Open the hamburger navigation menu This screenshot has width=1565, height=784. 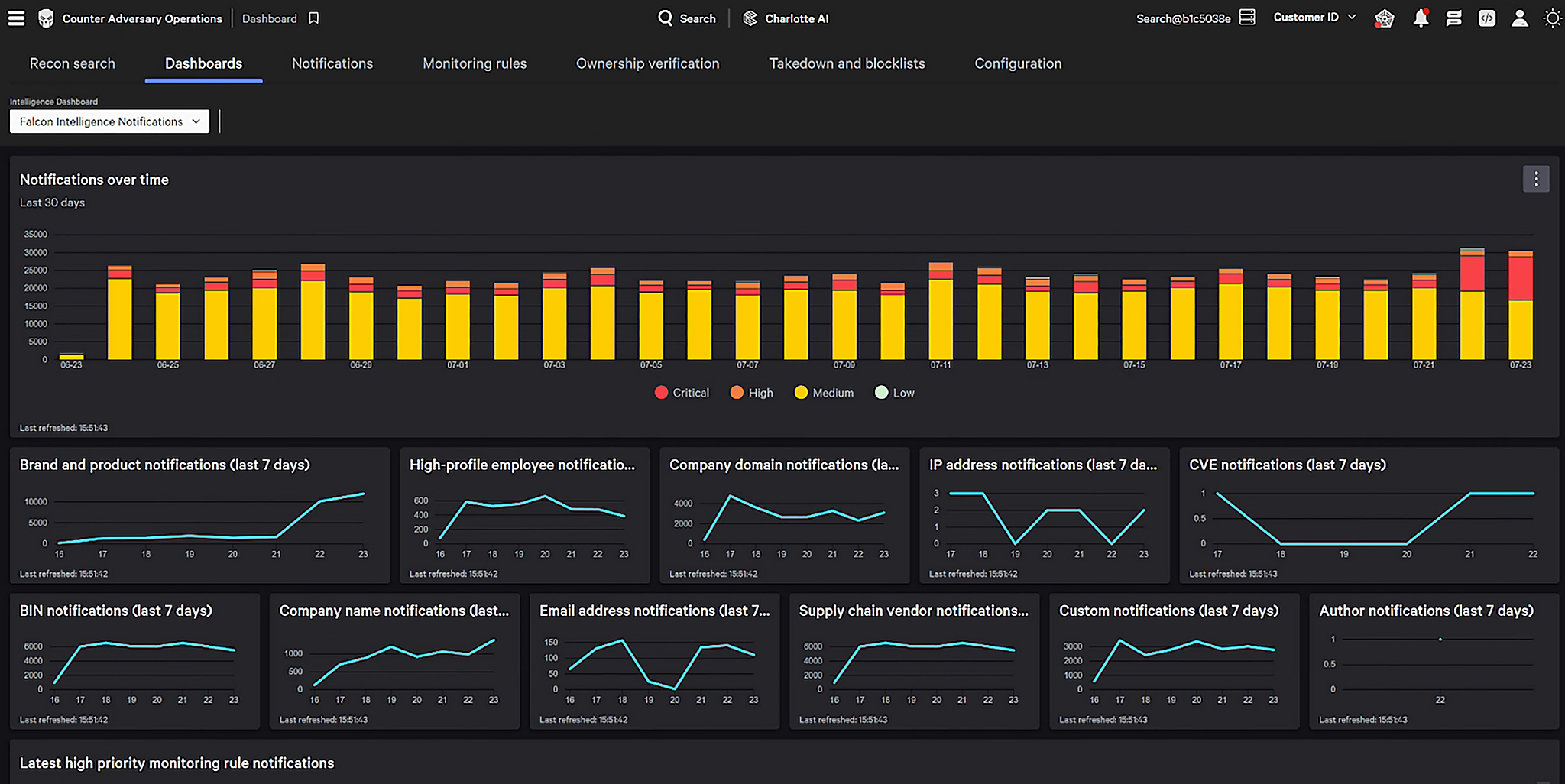[x=16, y=18]
